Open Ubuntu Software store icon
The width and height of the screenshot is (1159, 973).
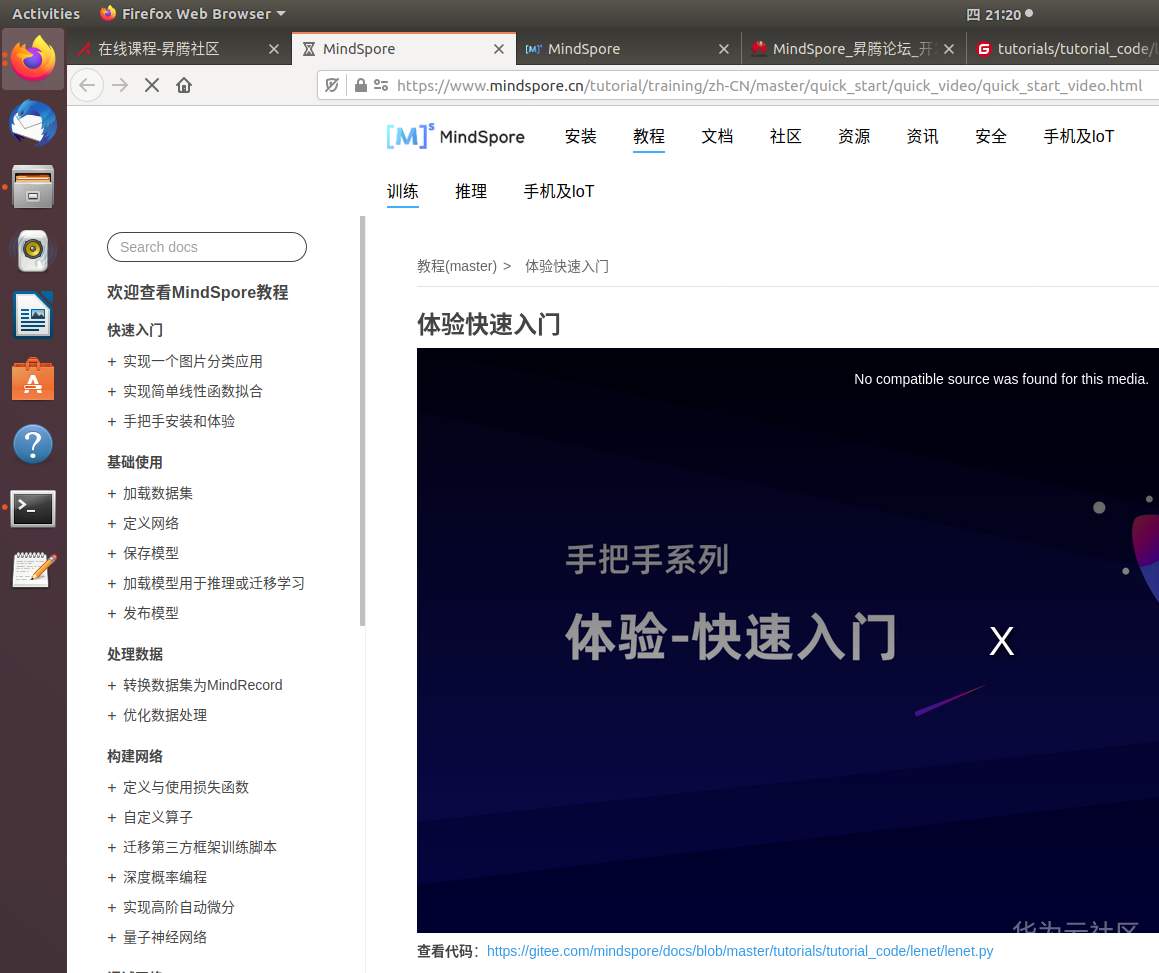[x=33, y=379]
